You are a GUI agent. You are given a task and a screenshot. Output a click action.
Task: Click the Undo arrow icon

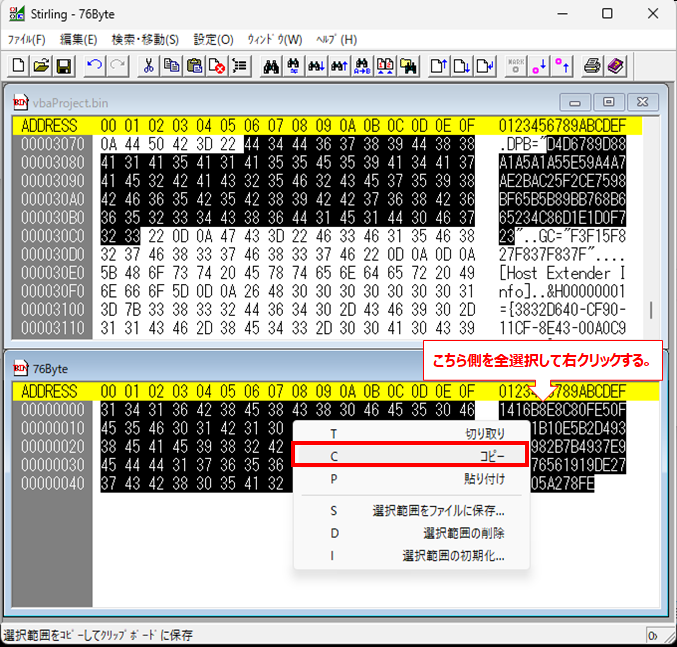click(x=94, y=66)
